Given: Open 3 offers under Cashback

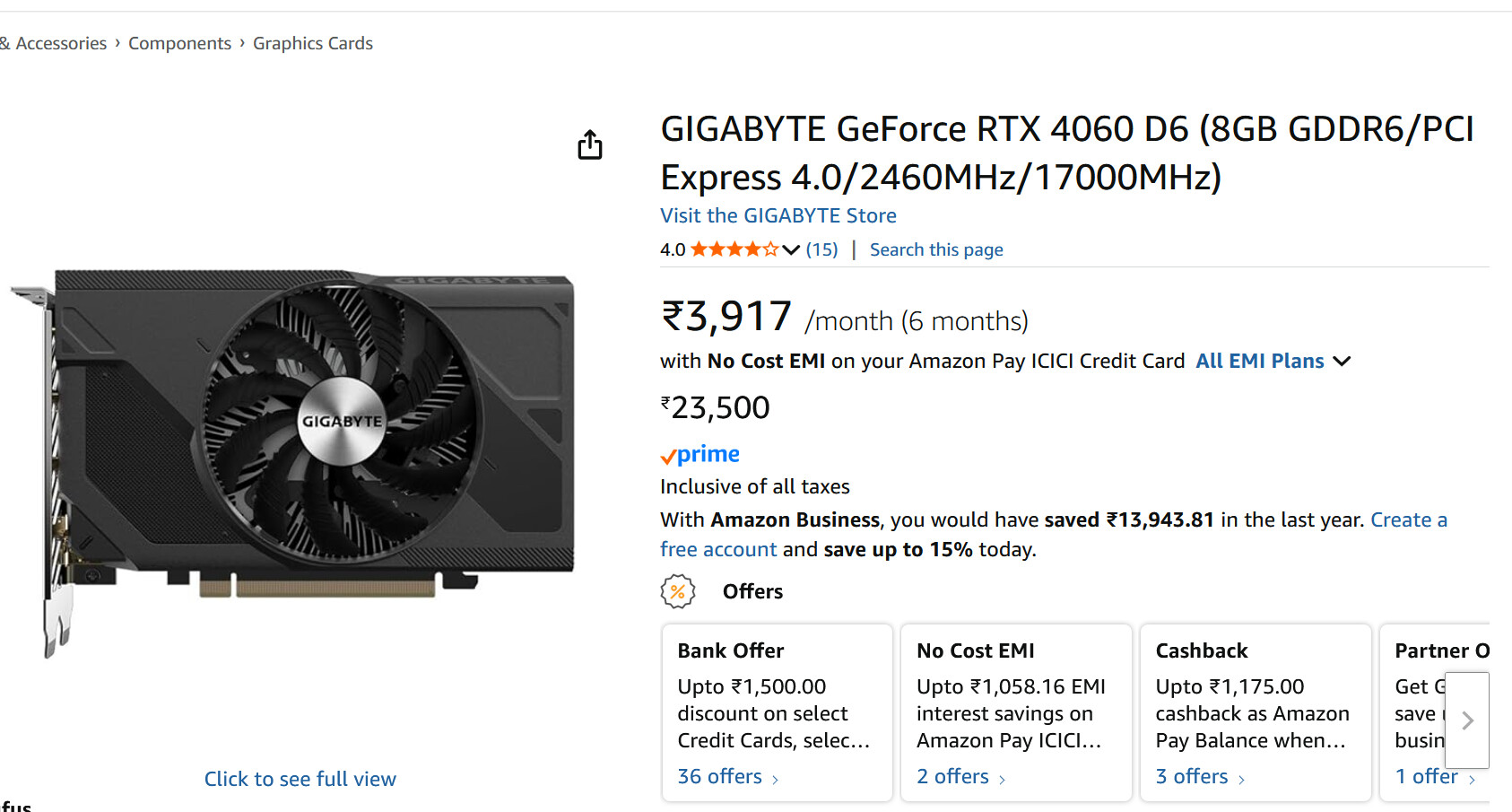Looking at the screenshot, I should click(x=1200, y=777).
